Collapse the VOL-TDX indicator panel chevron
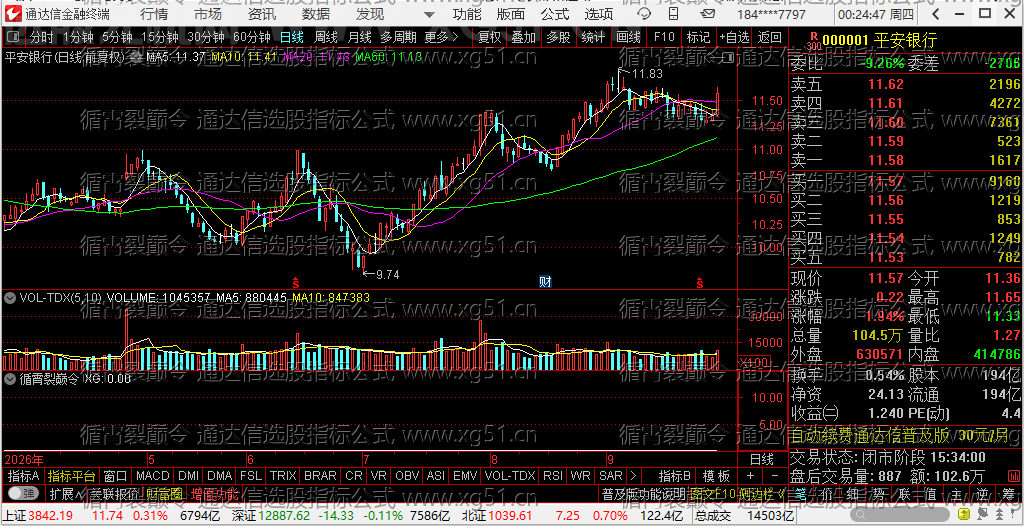Viewport: 1024px width, 526px height. click(10, 297)
